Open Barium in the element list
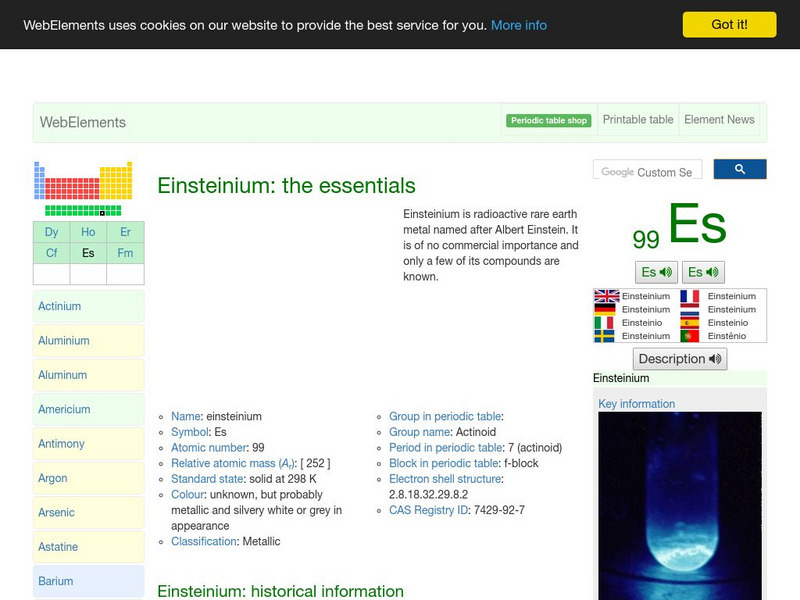 point(89,581)
